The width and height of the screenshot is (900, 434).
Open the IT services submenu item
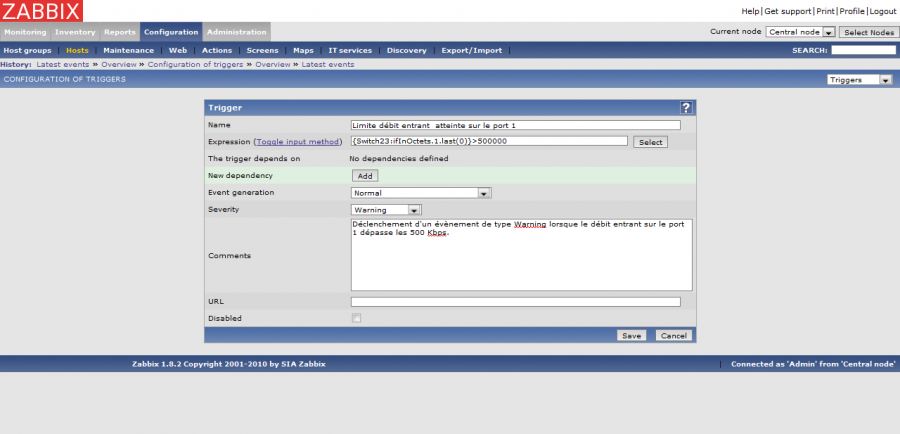(x=350, y=51)
